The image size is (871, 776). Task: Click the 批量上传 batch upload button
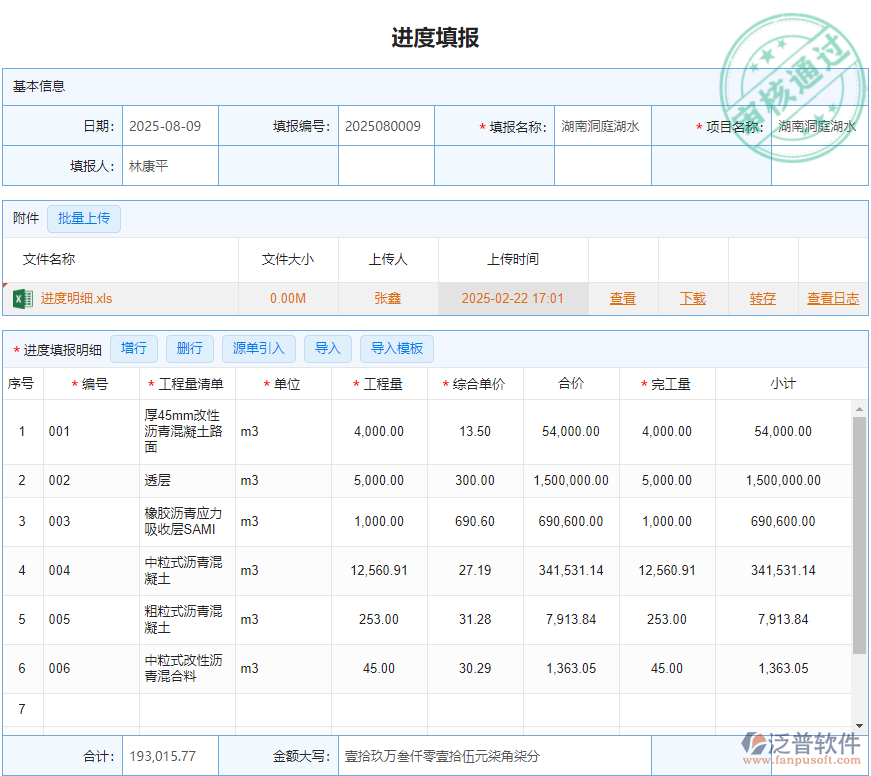point(84,218)
